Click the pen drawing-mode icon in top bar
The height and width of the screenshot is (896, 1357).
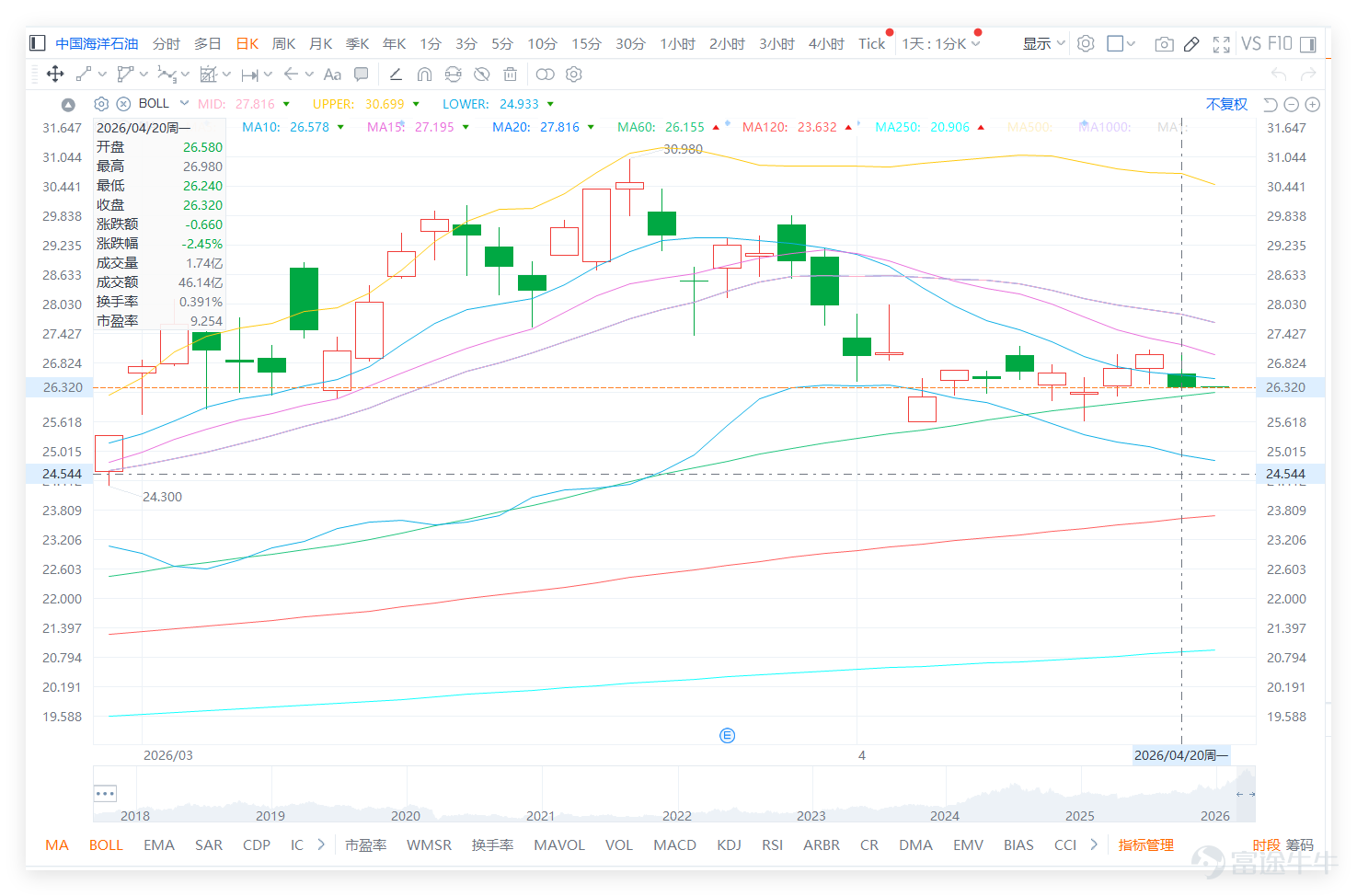point(1191,43)
